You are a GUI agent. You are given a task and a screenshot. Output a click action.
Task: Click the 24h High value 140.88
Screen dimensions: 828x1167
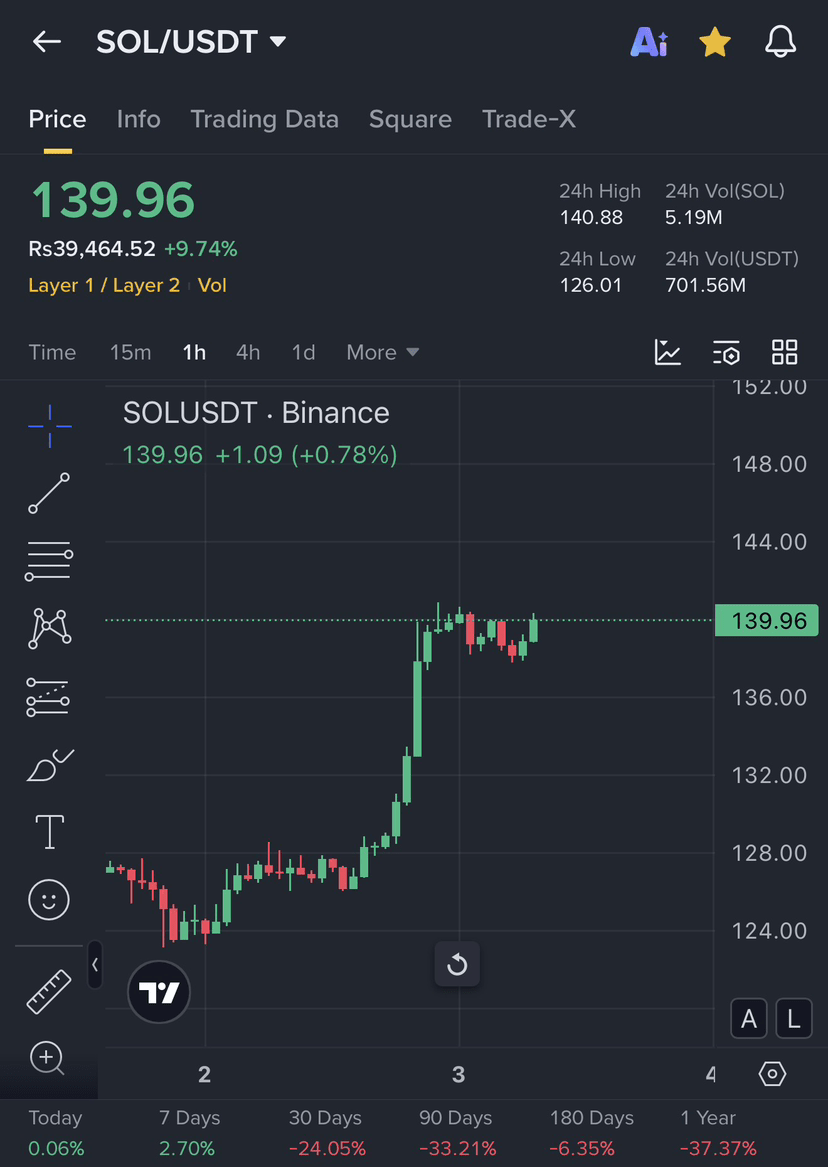[591, 217]
